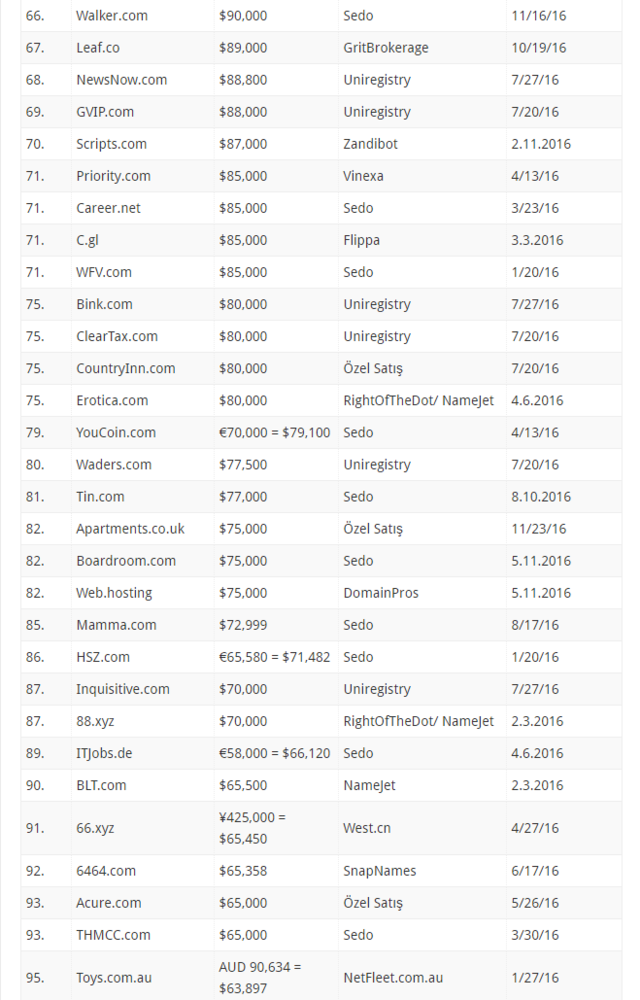The height and width of the screenshot is (1000, 640).
Task: Select the $80,000 price for Bink.com
Action: [243, 304]
